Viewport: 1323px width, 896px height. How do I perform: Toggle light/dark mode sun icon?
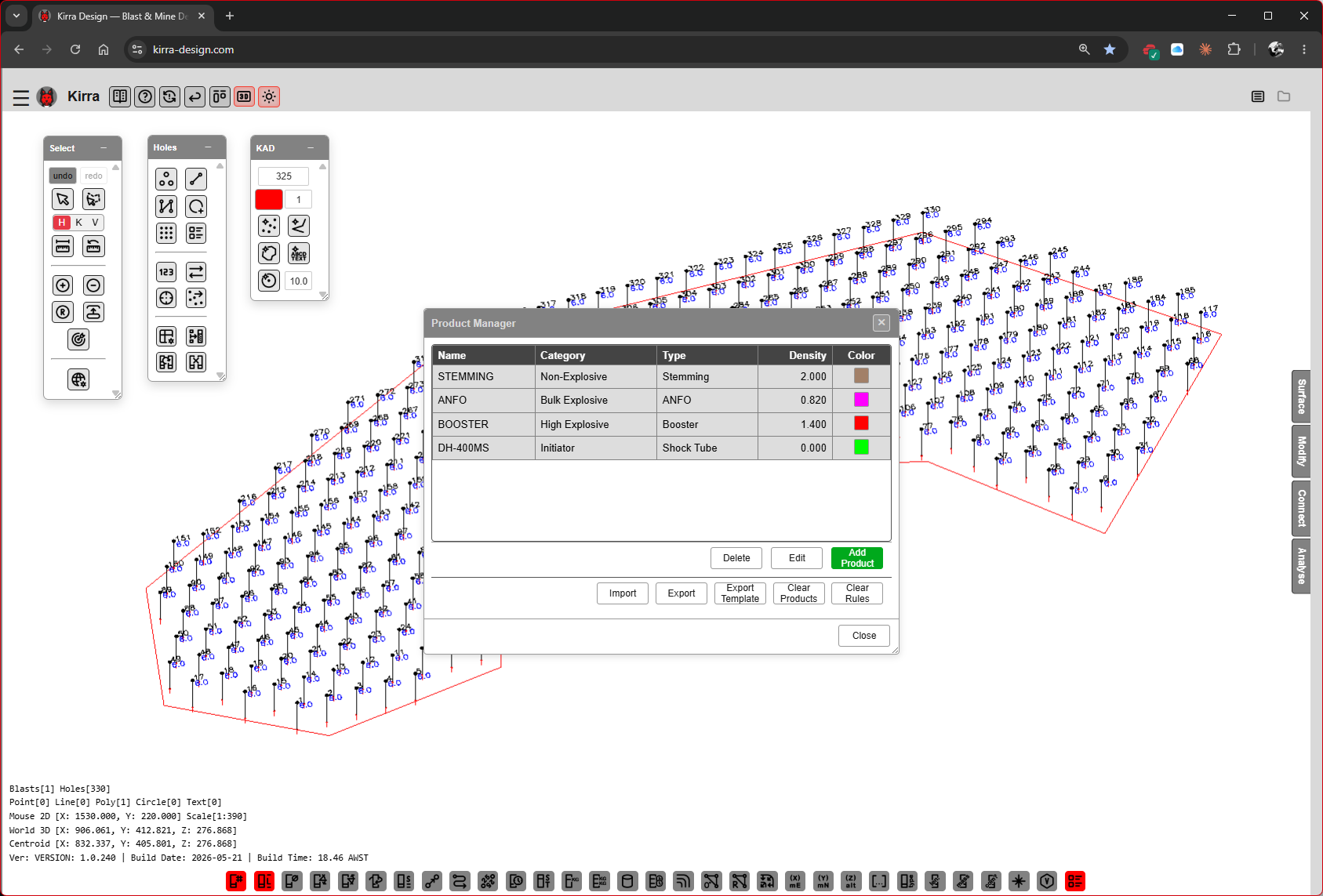click(269, 96)
